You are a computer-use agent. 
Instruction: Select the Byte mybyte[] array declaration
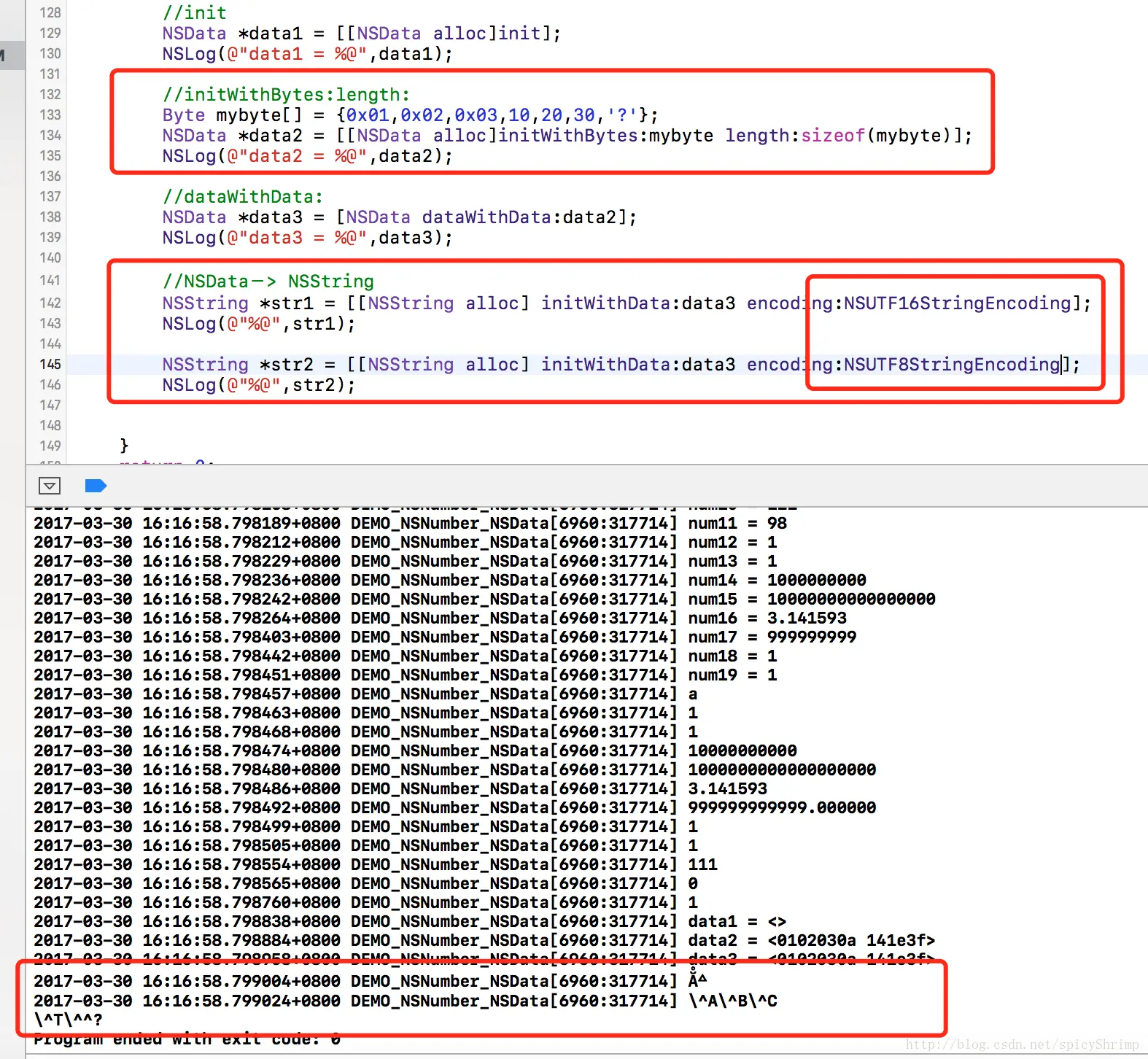point(410,115)
